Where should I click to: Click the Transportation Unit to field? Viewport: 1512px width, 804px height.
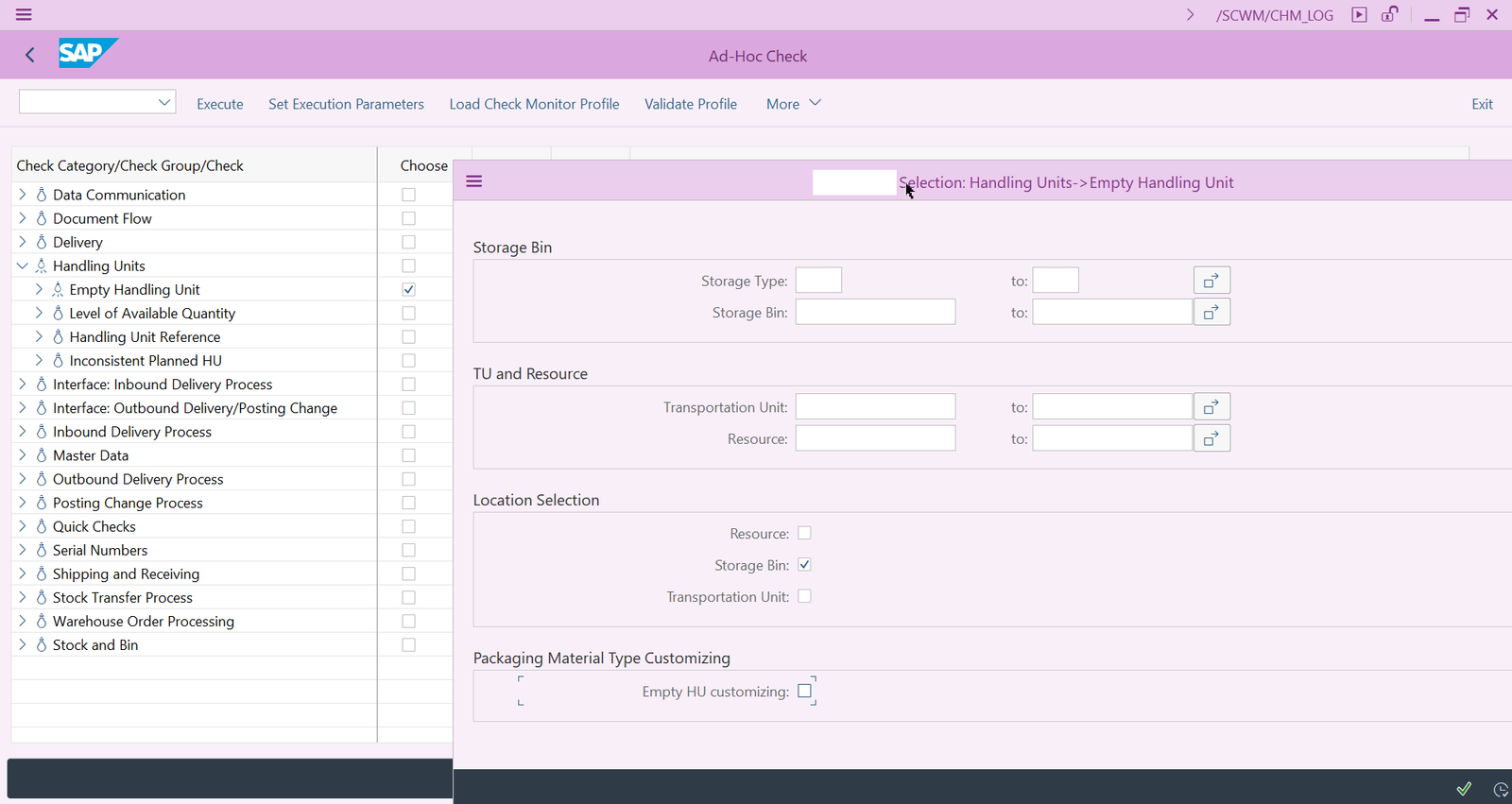point(1112,407)
